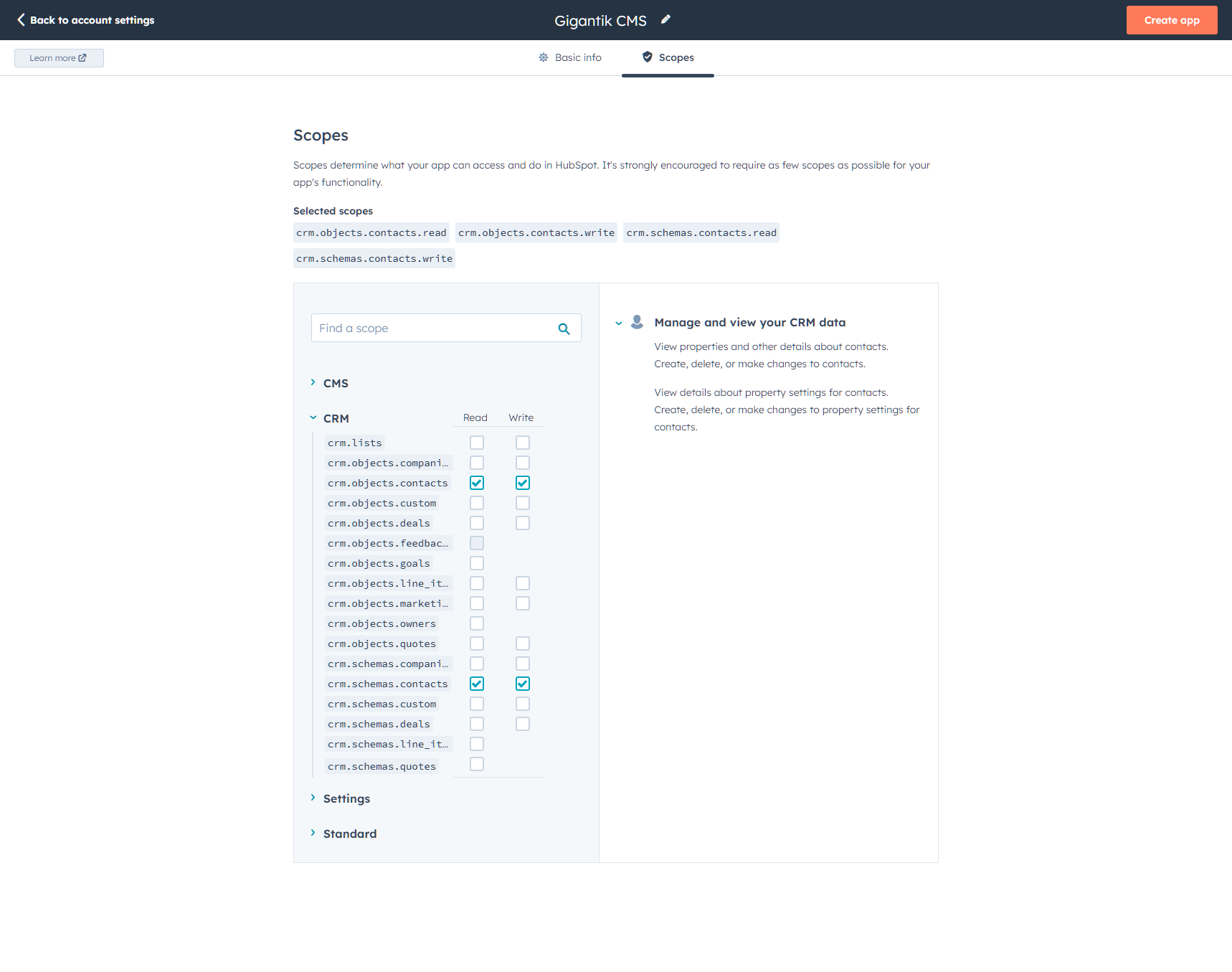Switch to the Basic info tab
1232x972 pixels.
[x=570, y=57]
